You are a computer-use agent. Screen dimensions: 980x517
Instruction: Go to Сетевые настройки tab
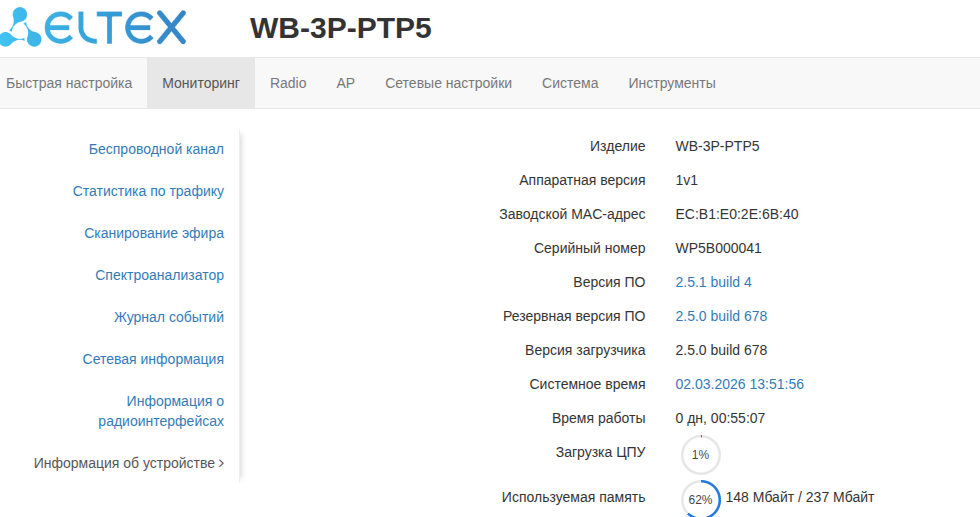pos(448,83)
